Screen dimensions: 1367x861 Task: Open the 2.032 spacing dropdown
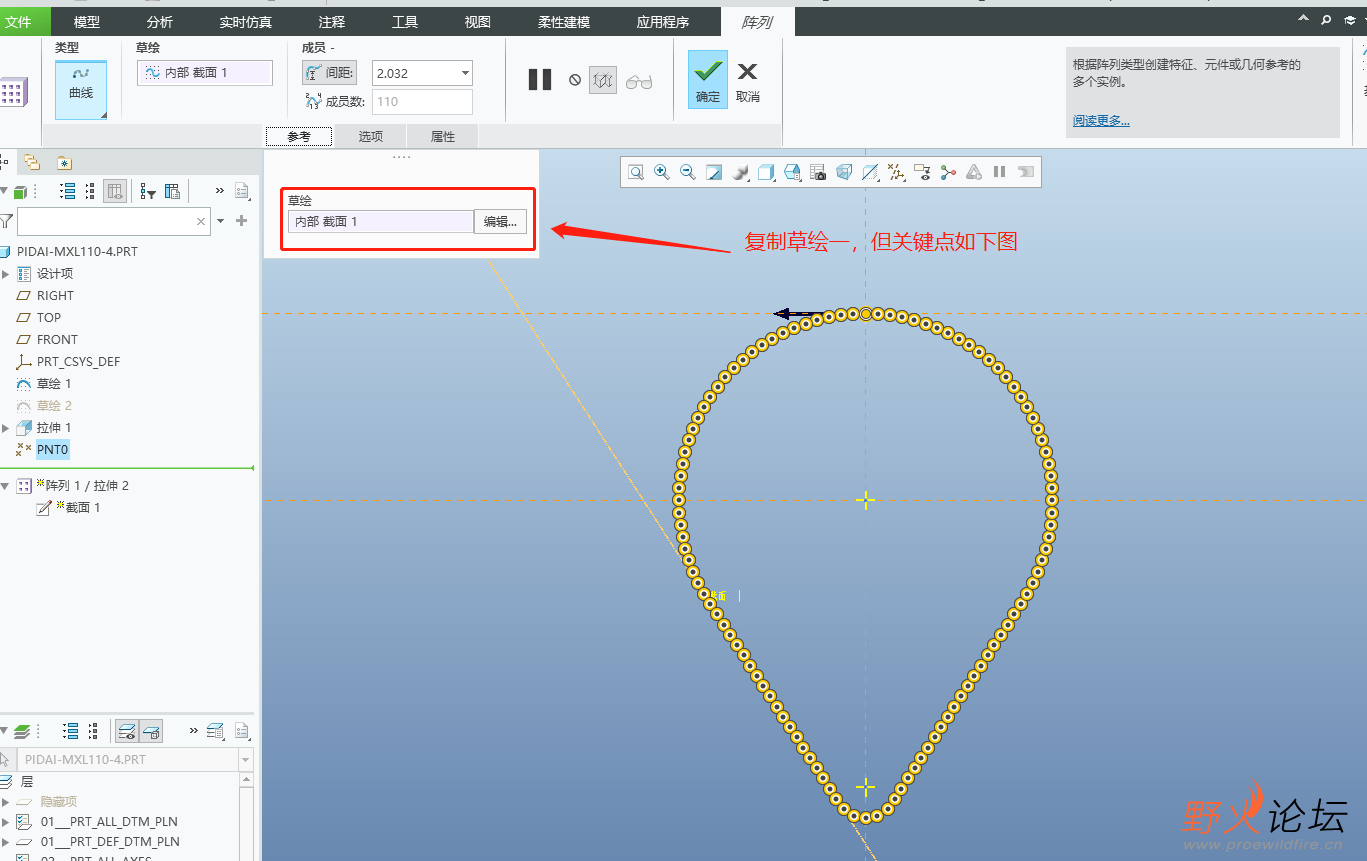(x=465, y=73)
